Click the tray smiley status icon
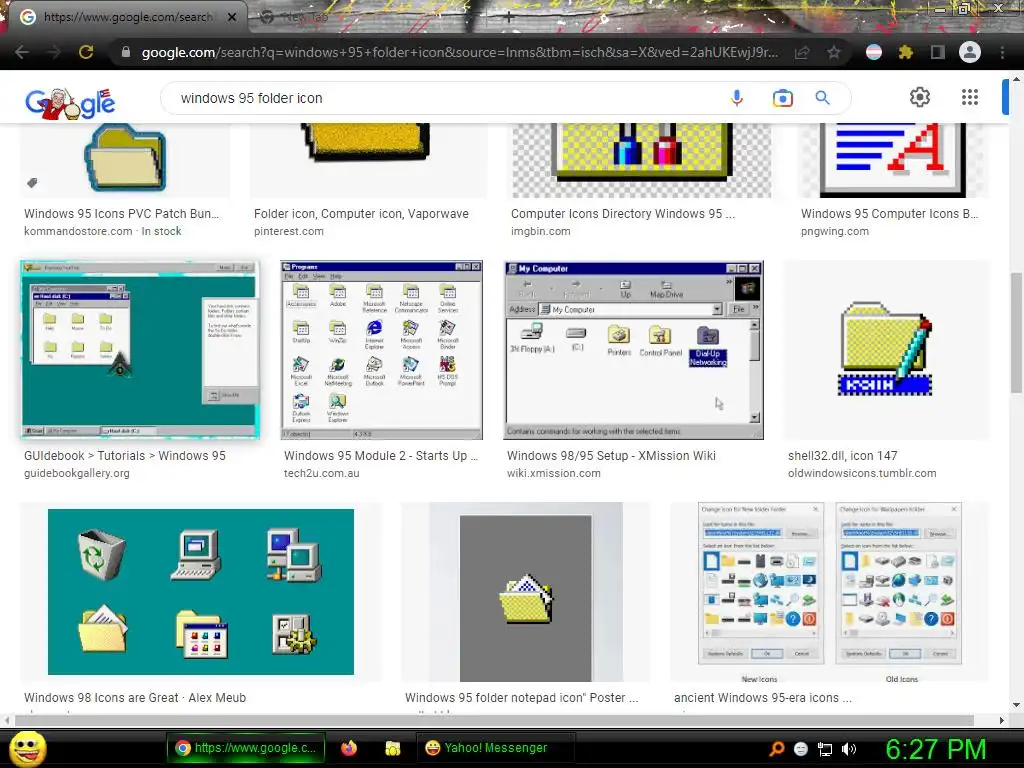 click(801, 749)
